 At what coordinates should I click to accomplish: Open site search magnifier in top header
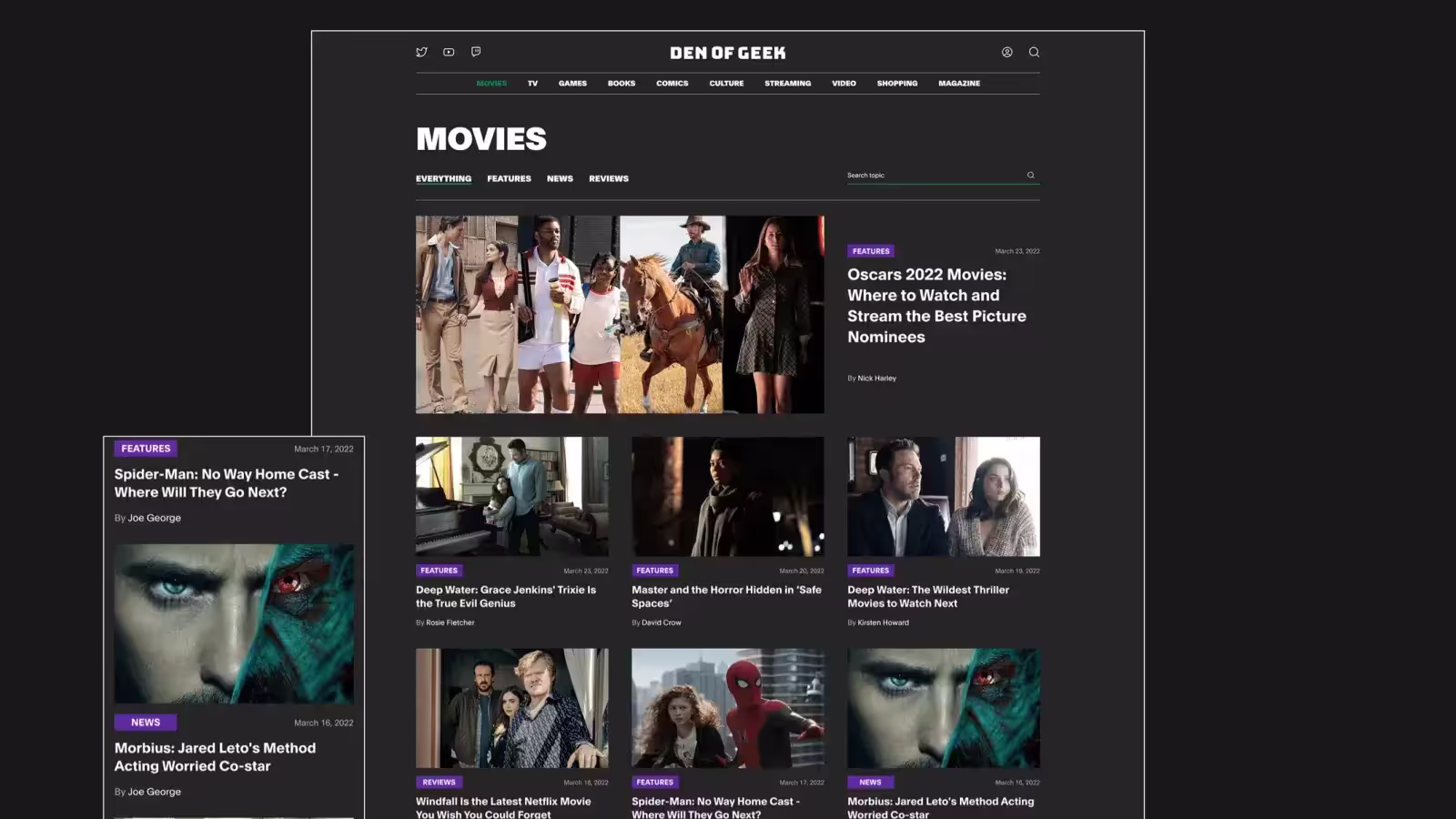click(x=1034, y=52)
